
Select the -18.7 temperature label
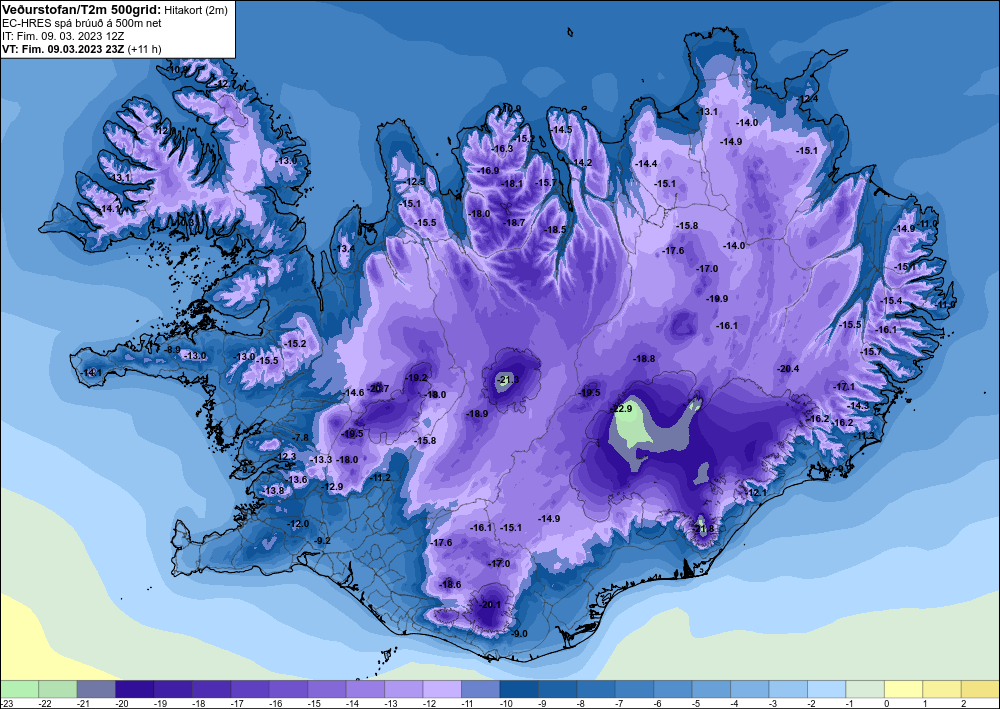tap(514, 223)
